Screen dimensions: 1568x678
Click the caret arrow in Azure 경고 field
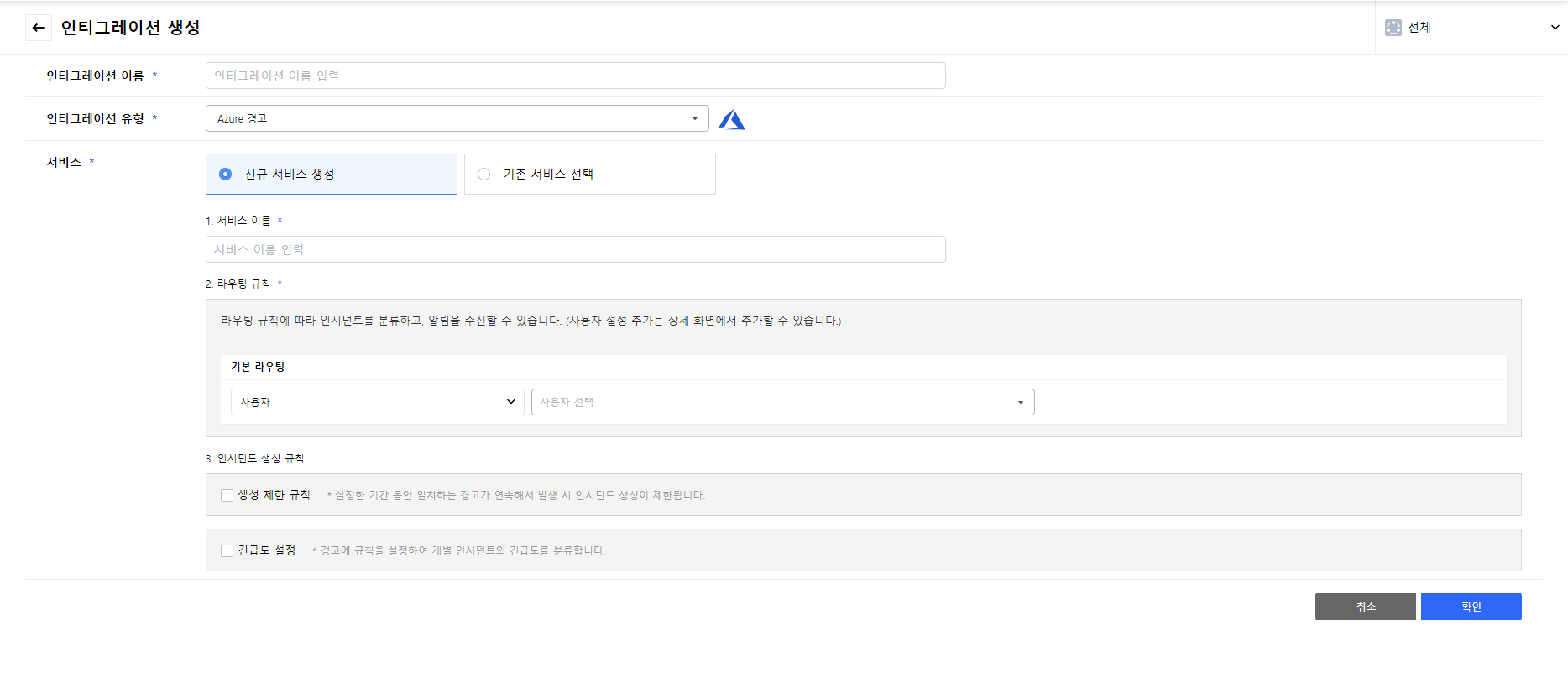694,119
